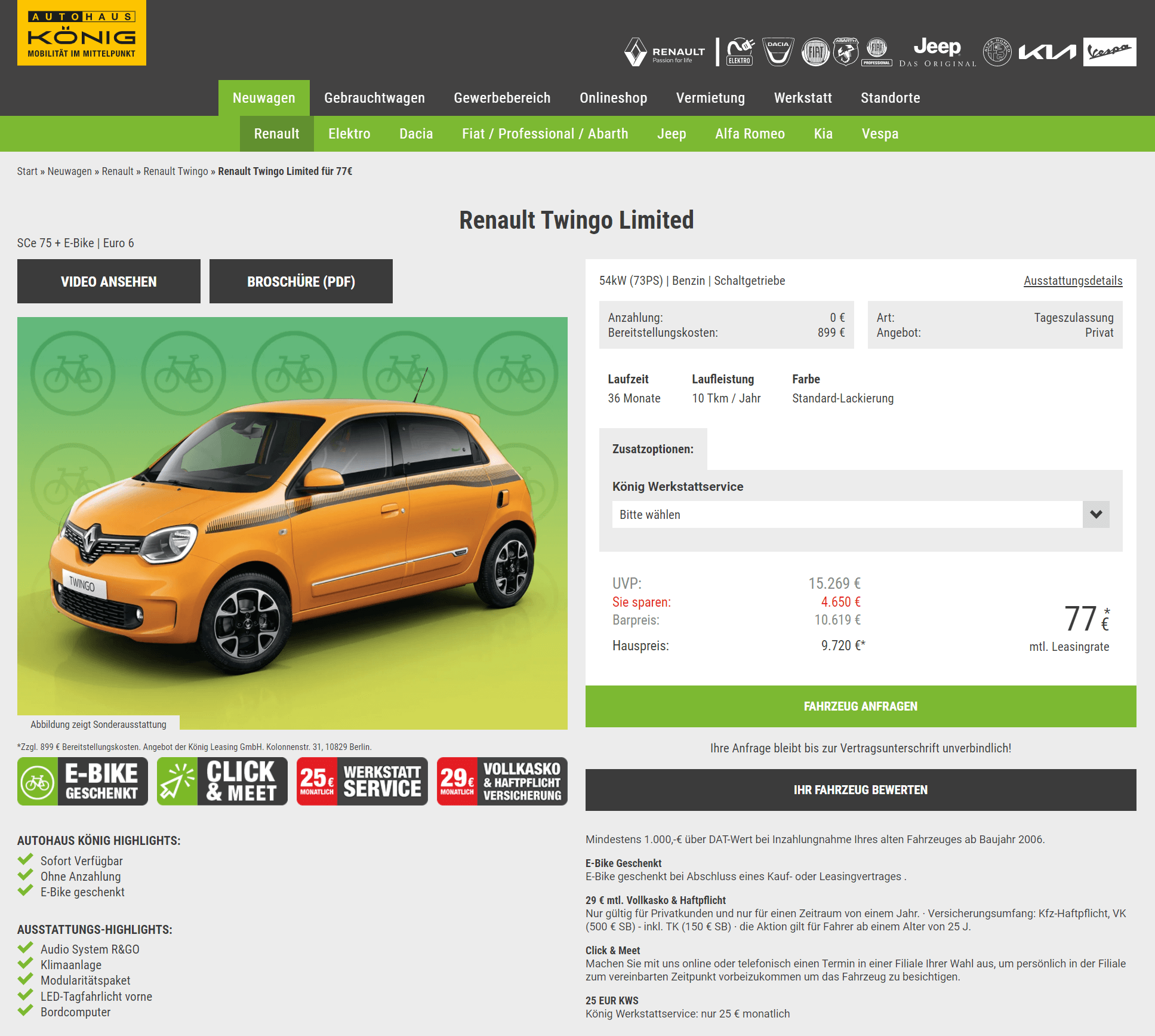This screenshot has height=1036, width=1155.
Task: Click the Fahrzeug anfragen button
Action: (861, 706)
